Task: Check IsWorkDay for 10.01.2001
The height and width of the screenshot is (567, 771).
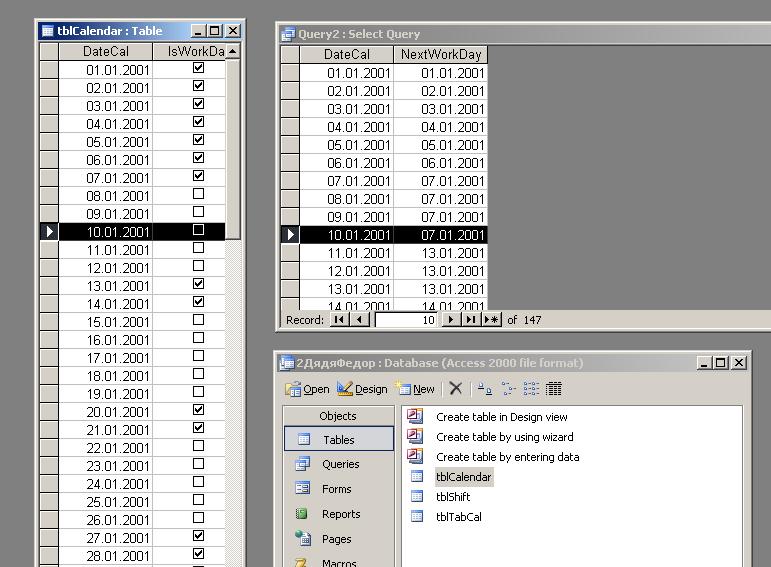Action: pyautogui.click(x=198, y=230)
